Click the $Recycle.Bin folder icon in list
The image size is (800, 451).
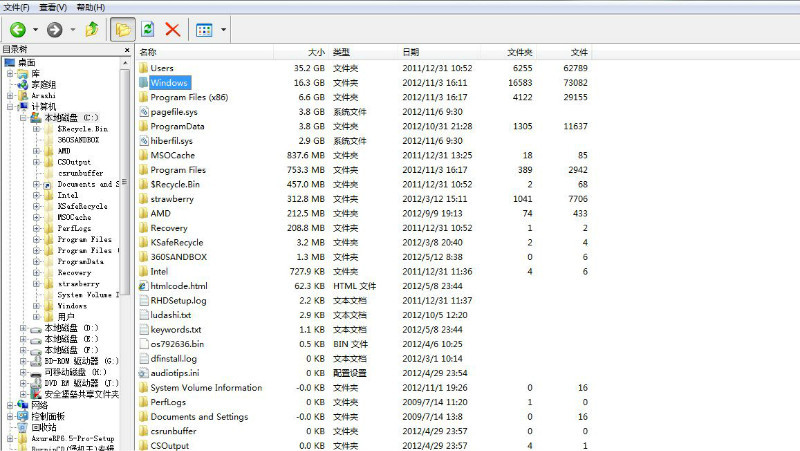coord(143,184)
